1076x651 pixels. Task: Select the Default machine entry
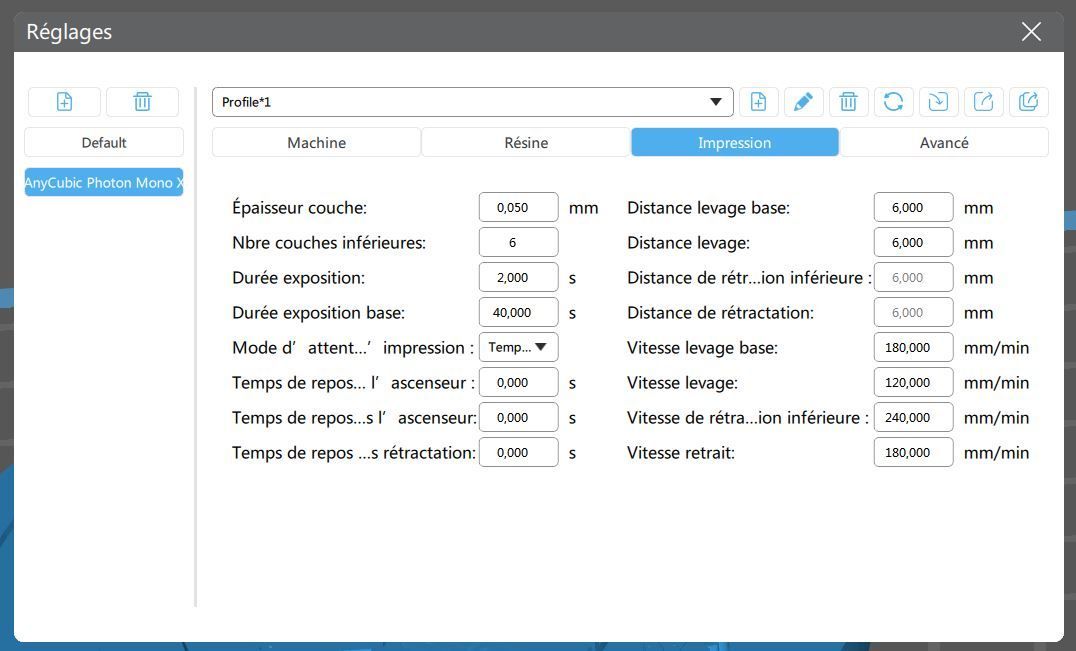pyautogui.click(x=104, y=143)
